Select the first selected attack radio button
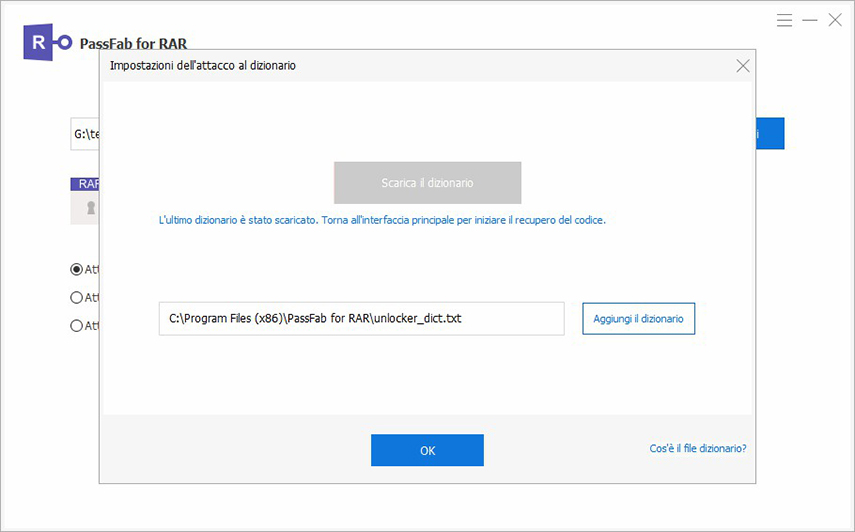Viewport: 855px width, 532px height. (x=76, y=269)
